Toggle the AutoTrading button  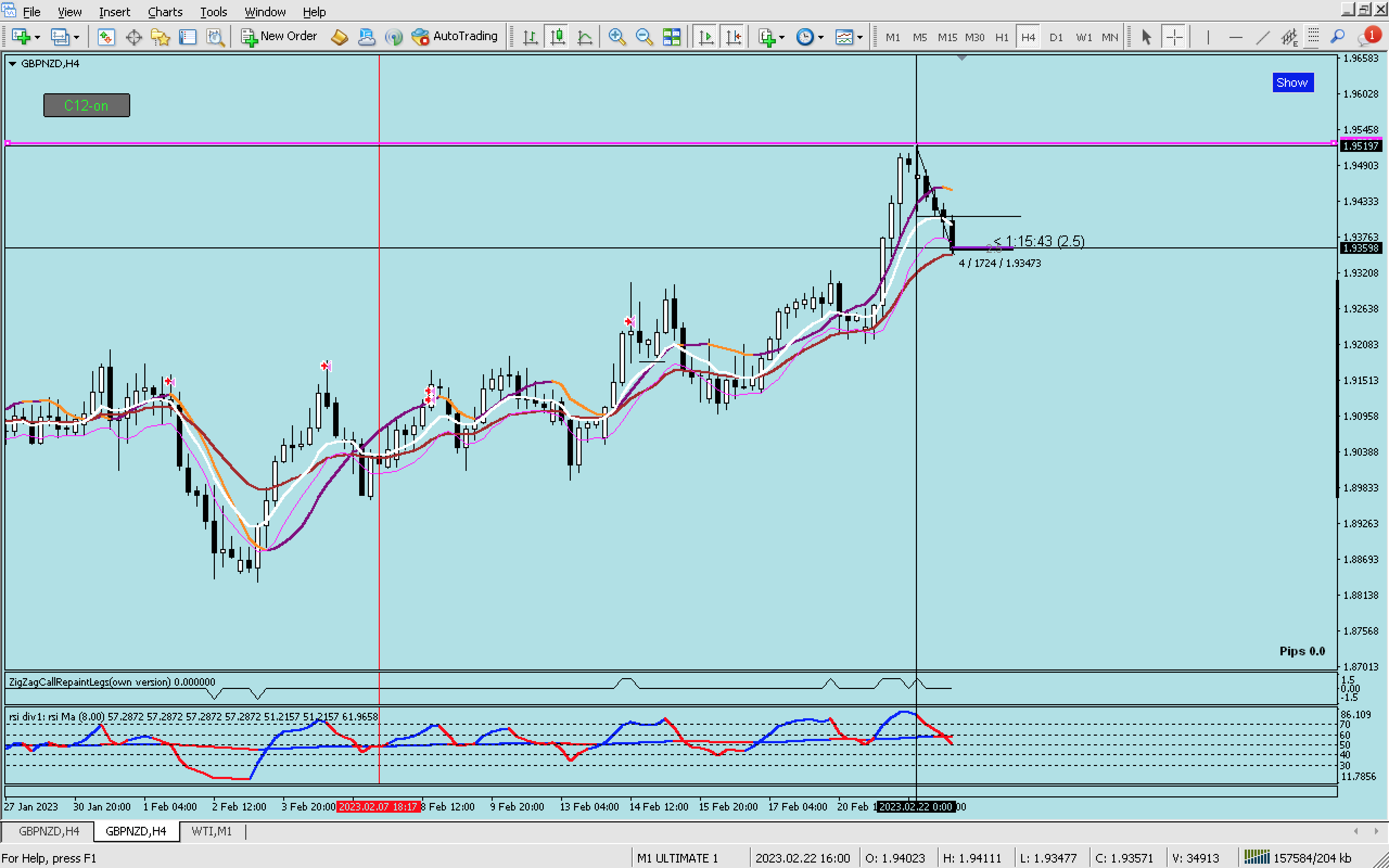pos(455,37)
